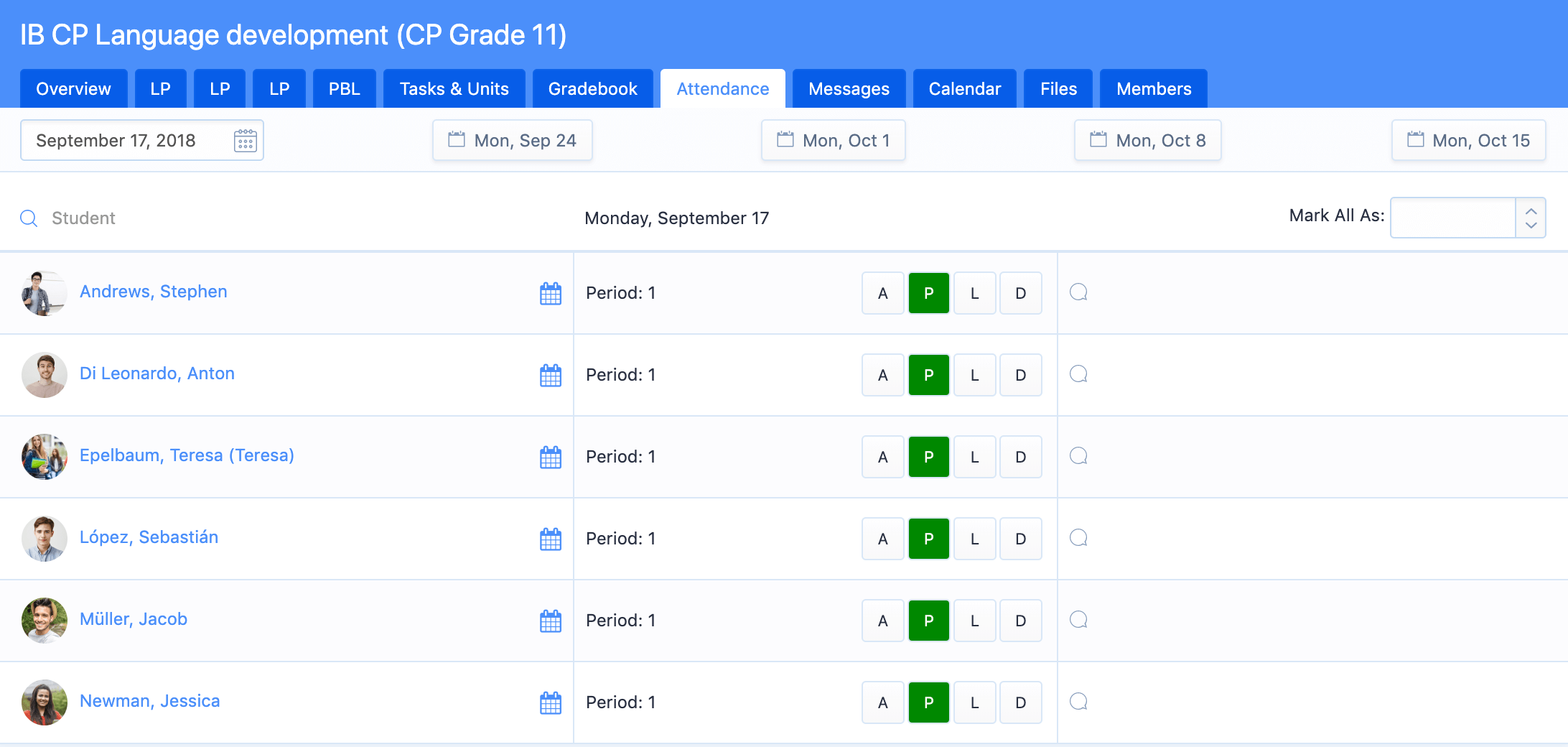This screenshot has width=1568, height=747.
Task: Open Di Leonardo, Anton profile link
Action: [157, 373]
